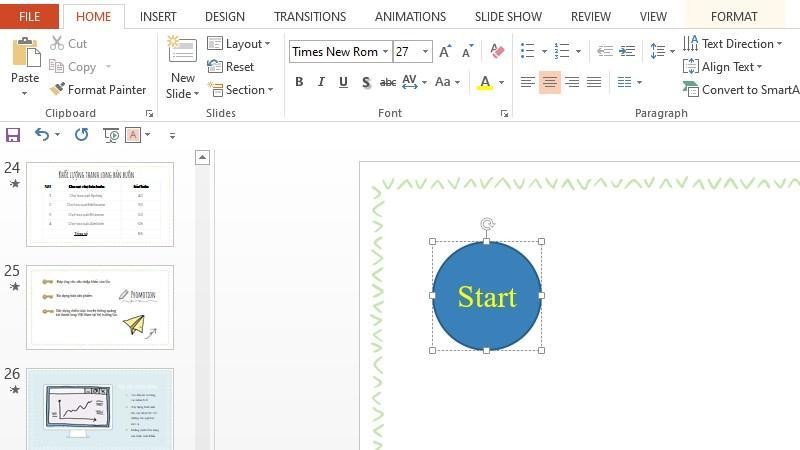Cut the selected shape
The image size is (800, 450).
click(x=68, y=43)
